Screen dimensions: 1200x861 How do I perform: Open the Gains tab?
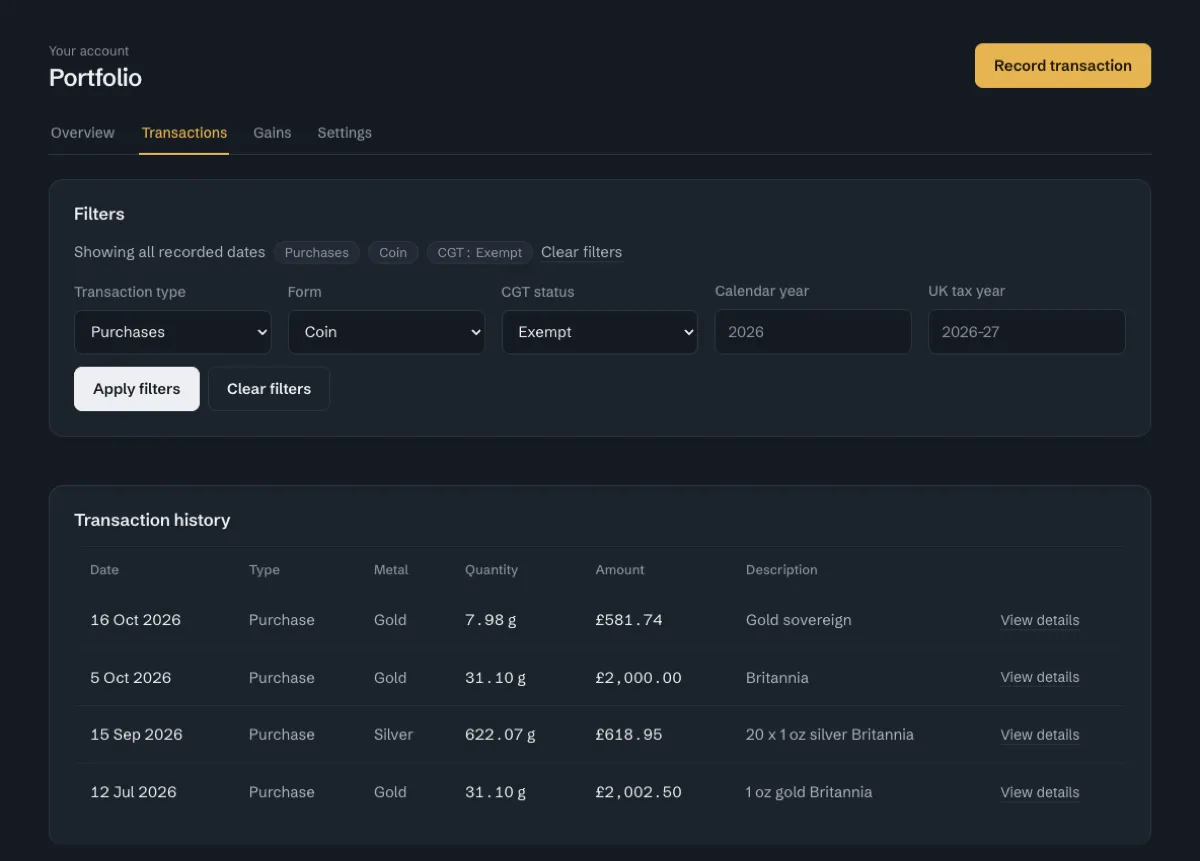pos(272,133)
